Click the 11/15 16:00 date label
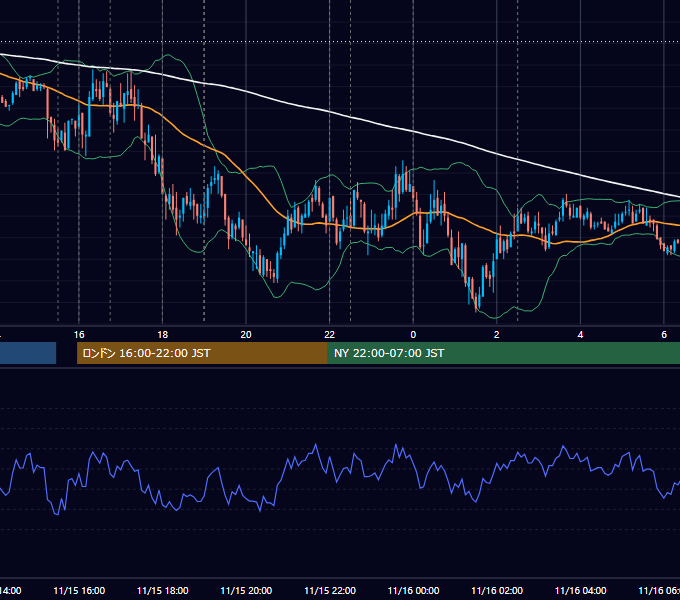The height and width of the screenshot is (600, 680). point(79,591)
